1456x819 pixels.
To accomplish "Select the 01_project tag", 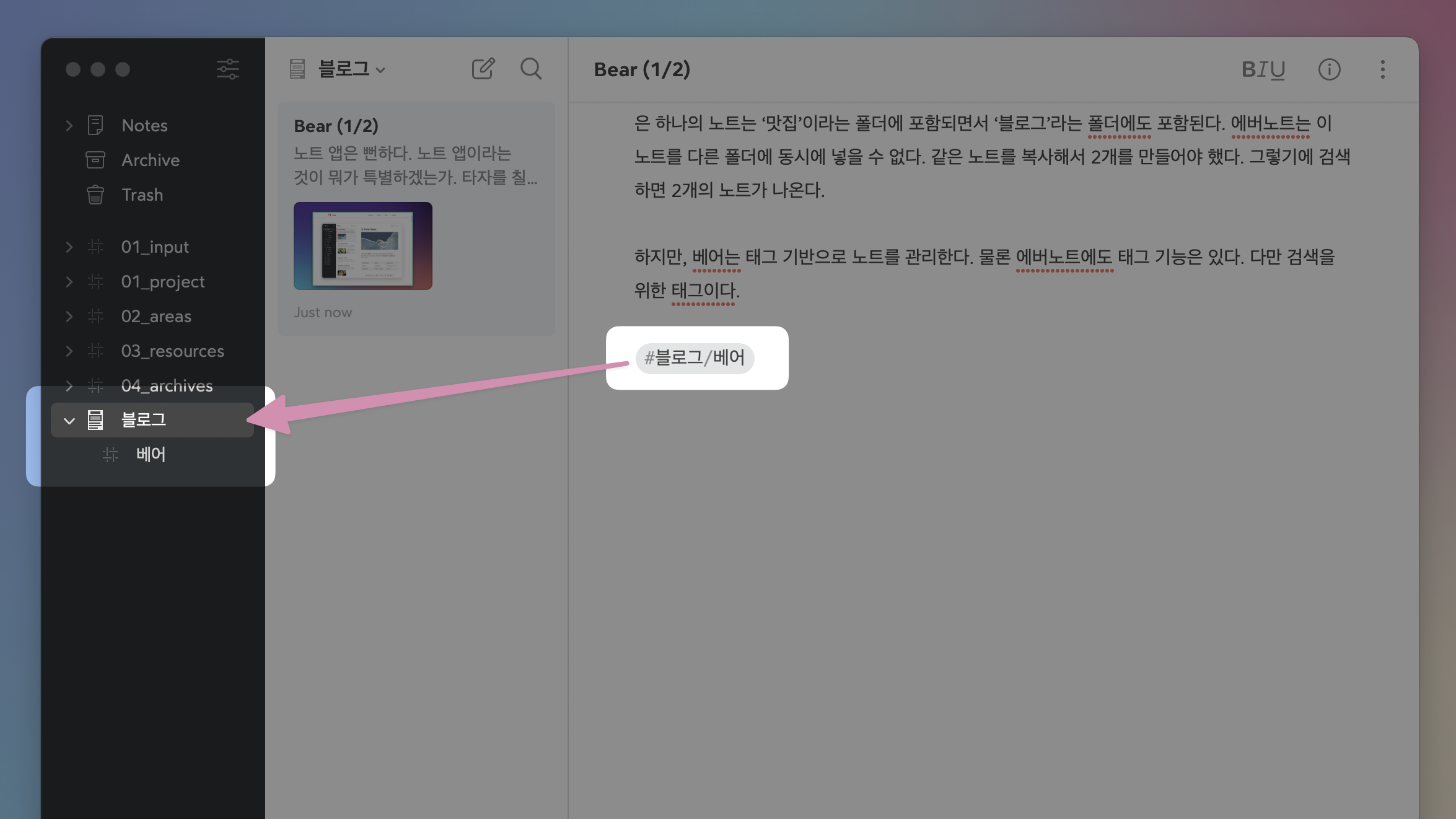I will click(x=163, y=281).
